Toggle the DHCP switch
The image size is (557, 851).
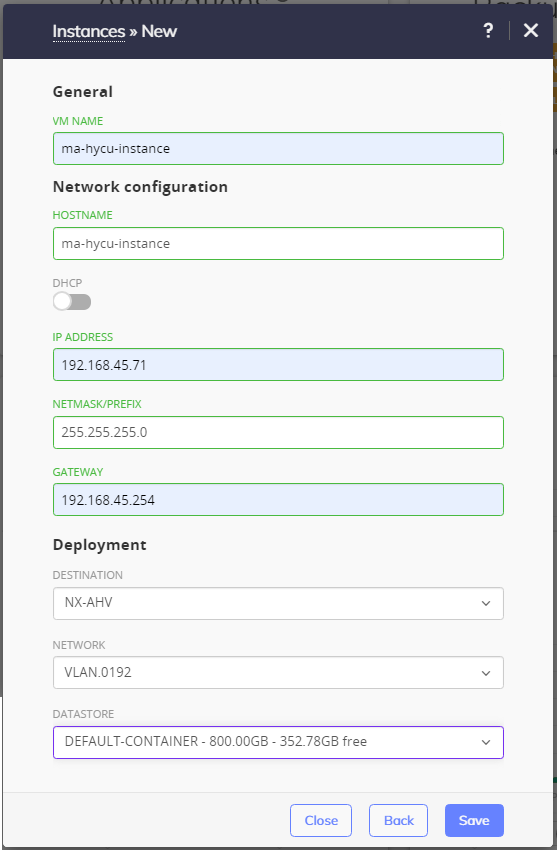tap(72, 301)
